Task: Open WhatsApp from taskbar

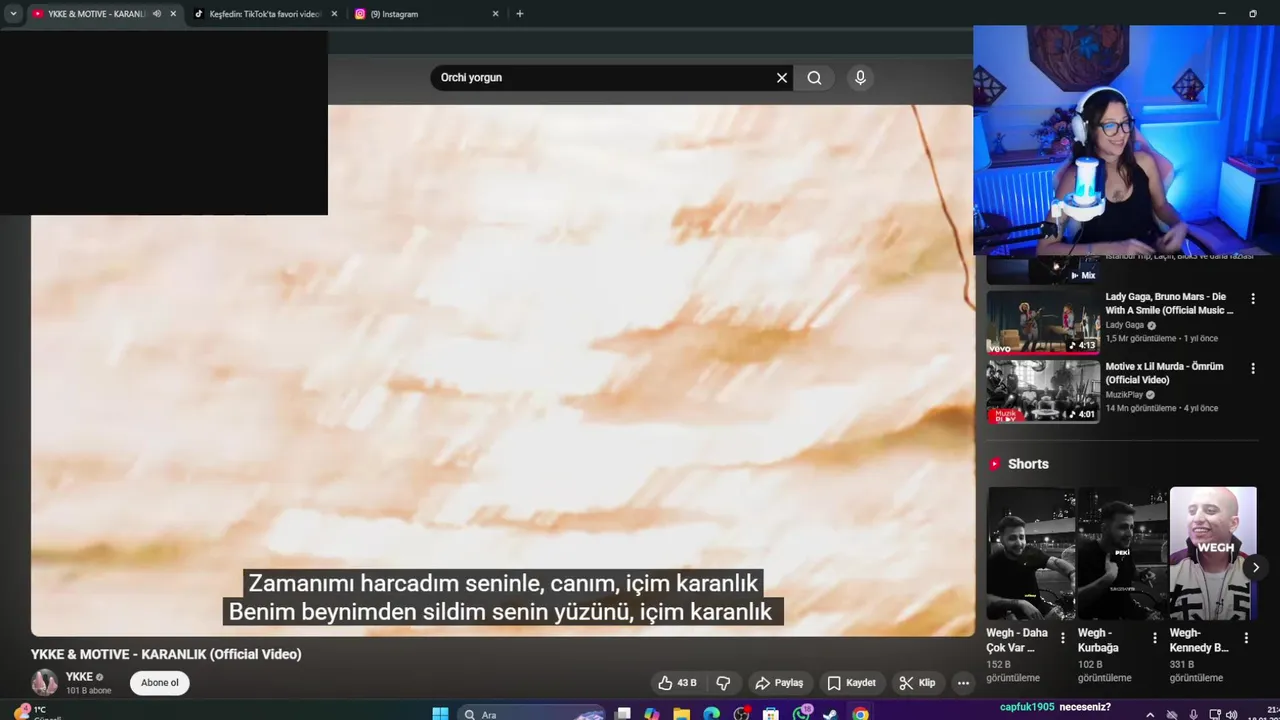Action: tap(802, 714)
